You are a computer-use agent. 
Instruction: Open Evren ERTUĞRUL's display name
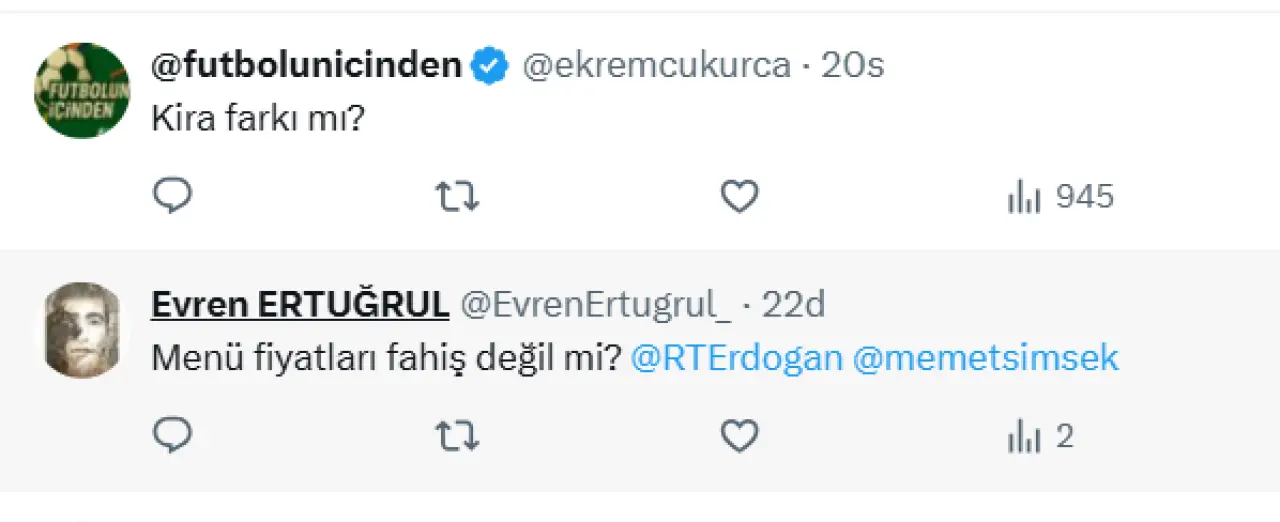pyautogui.click(x=299, y=305)
